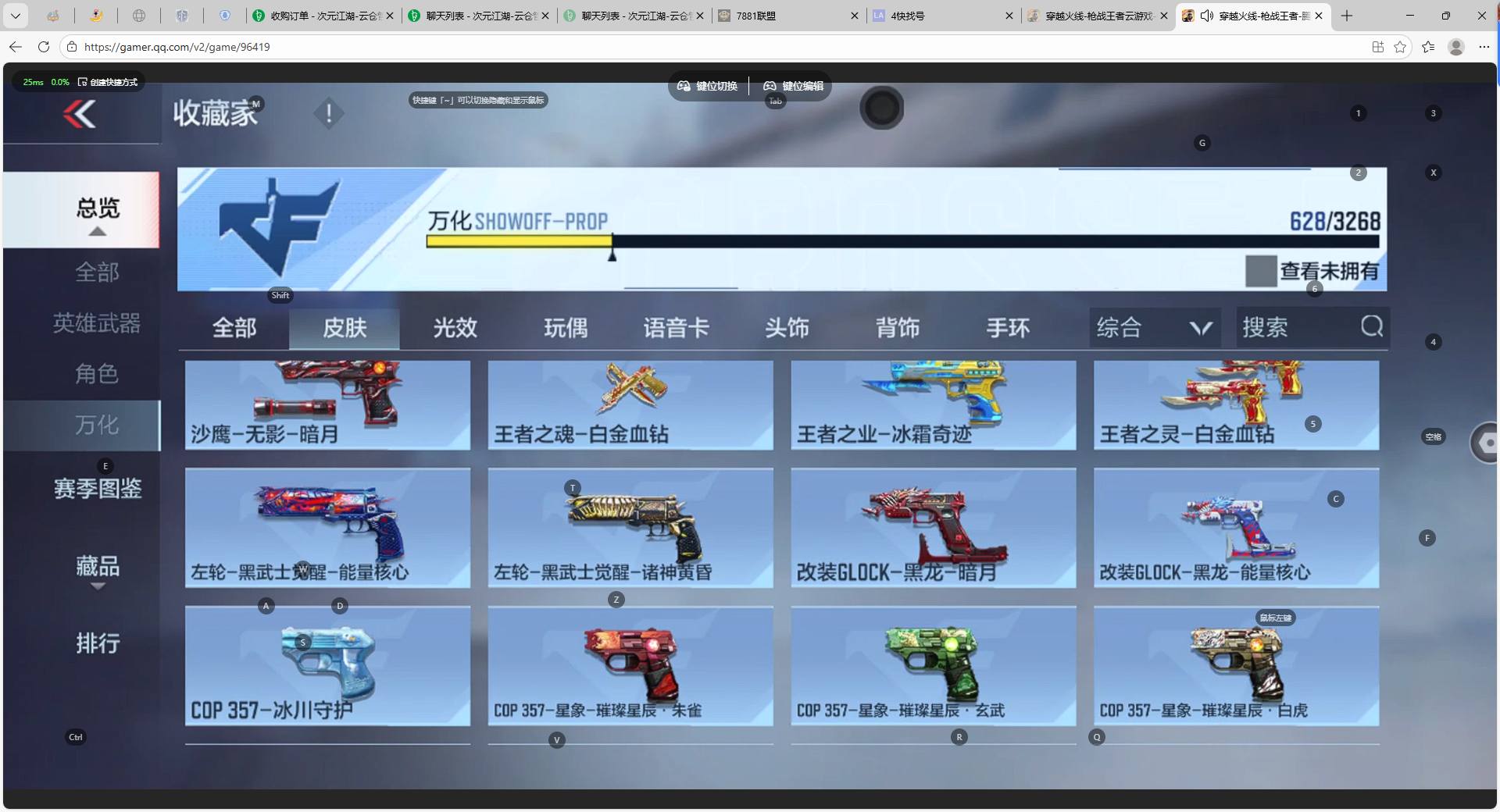This screenshot has height=812, width=1500.
Task: Select 左轮-黑武士觉醒-诸神黄昏 skin card
Action: [630, 528]
